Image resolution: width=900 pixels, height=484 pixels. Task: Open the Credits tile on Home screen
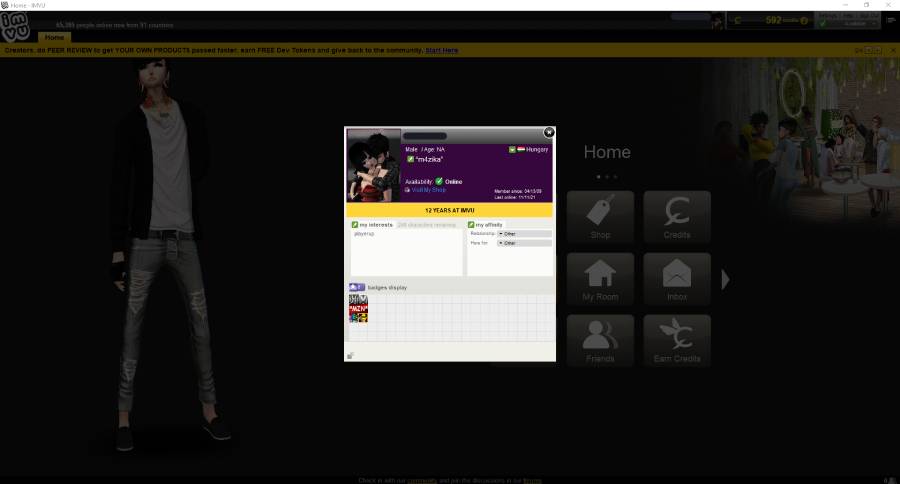[677, 217]
